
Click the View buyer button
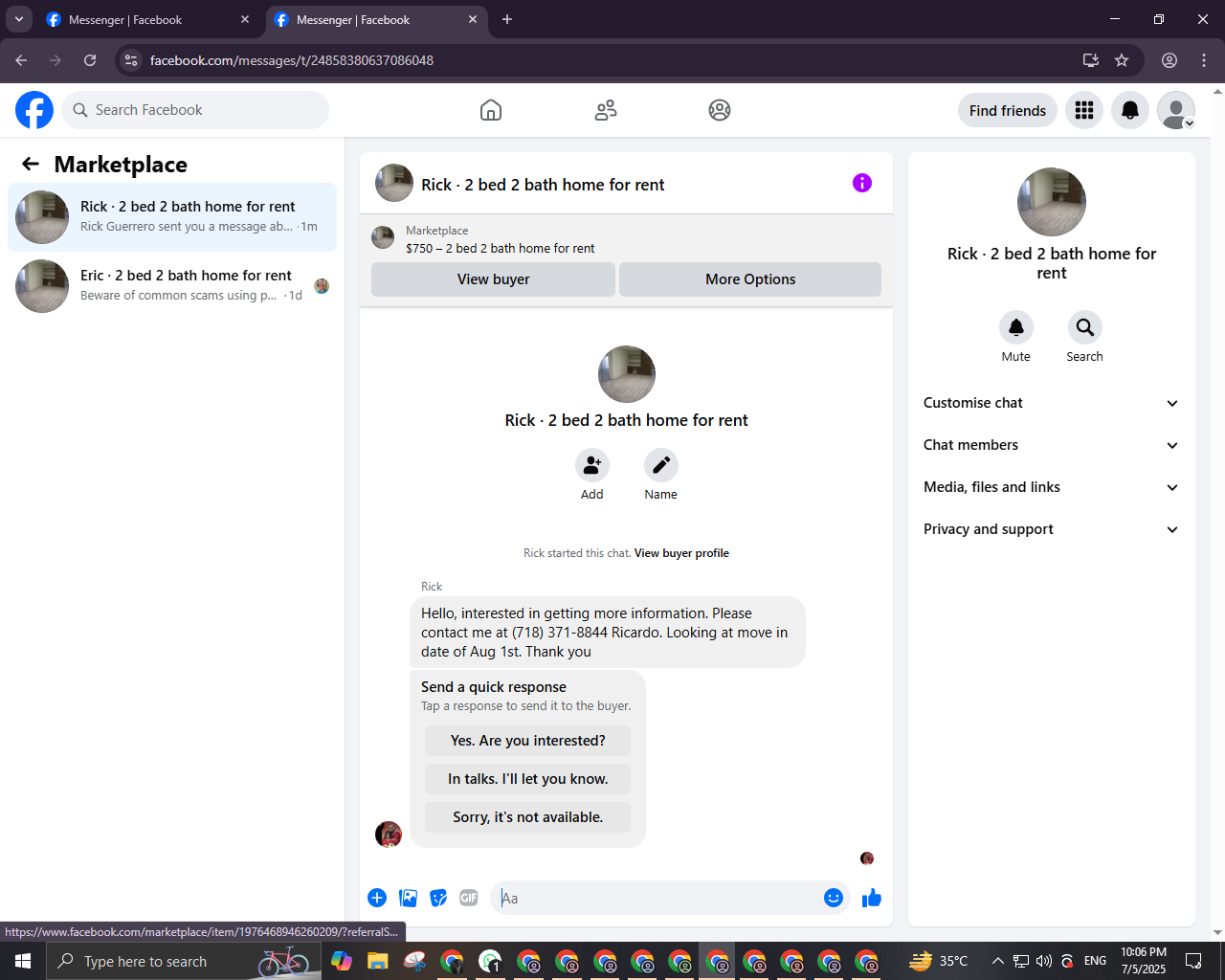pos(493,279)
